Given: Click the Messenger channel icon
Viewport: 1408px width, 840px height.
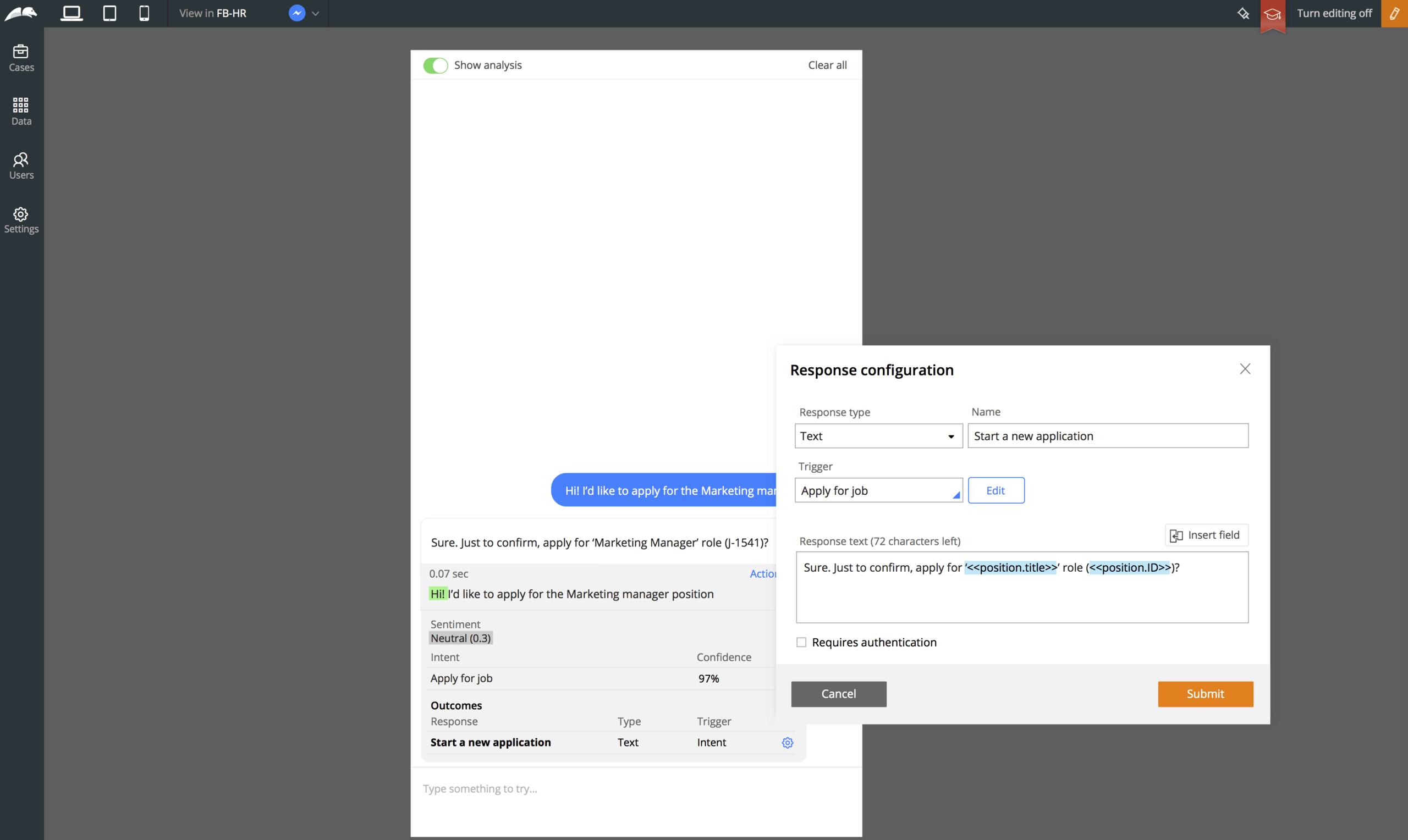Looking at the screenshot, I should [x=296, y=13].
